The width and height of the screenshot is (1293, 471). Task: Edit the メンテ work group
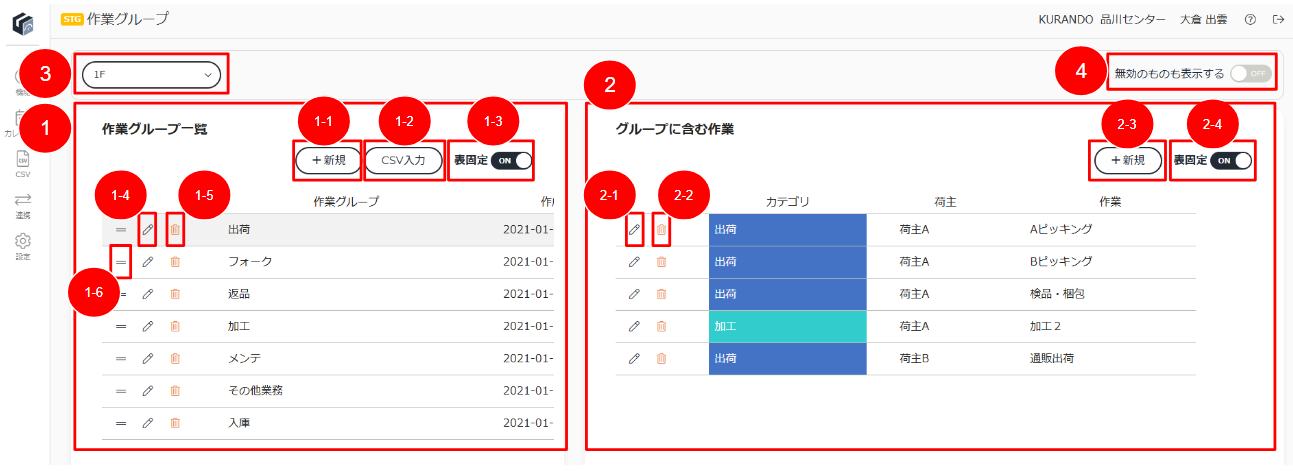tap(148, 358)
